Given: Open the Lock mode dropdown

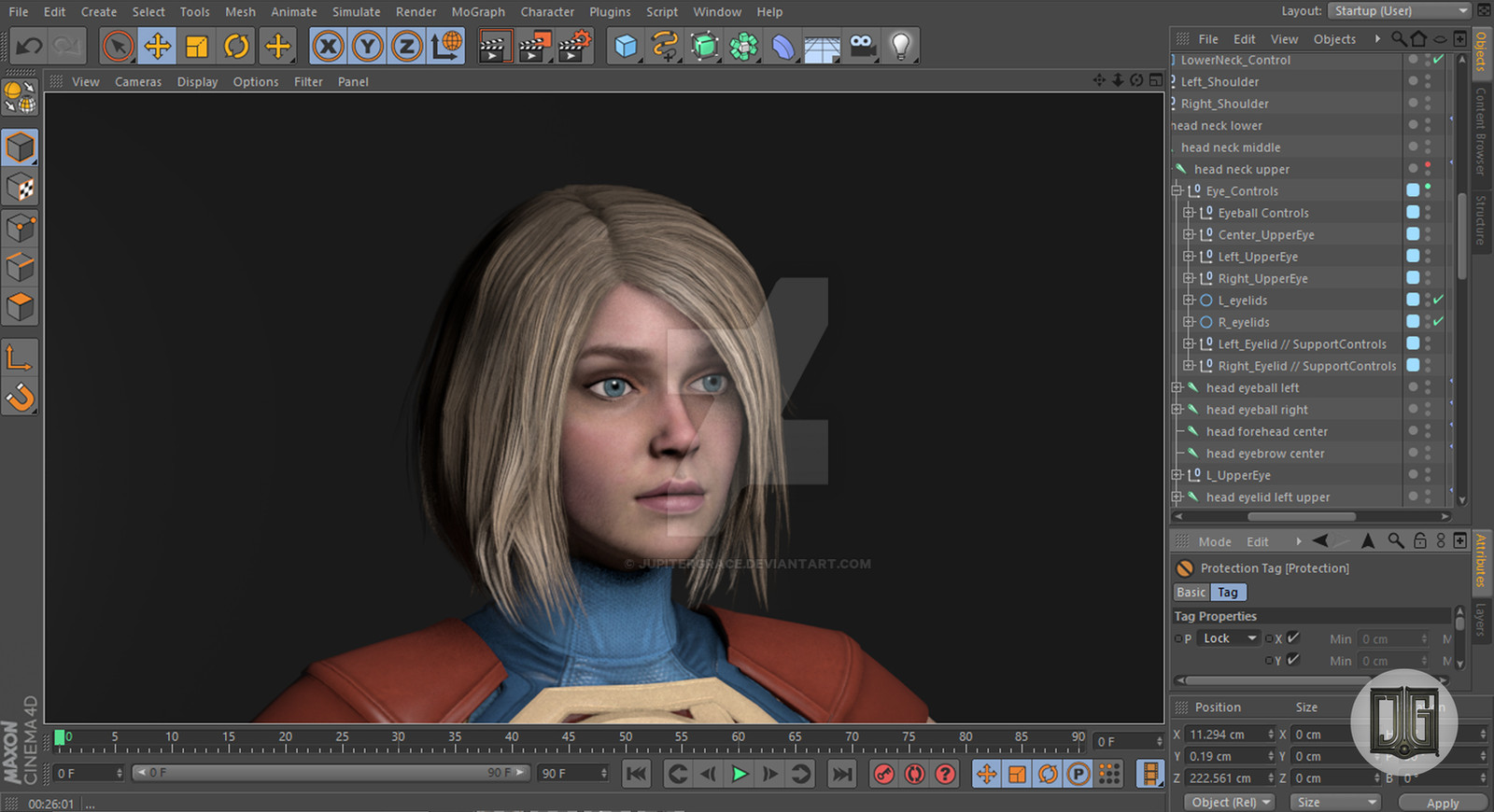Looking at the screenshot, I should [x=1229, y=638].
